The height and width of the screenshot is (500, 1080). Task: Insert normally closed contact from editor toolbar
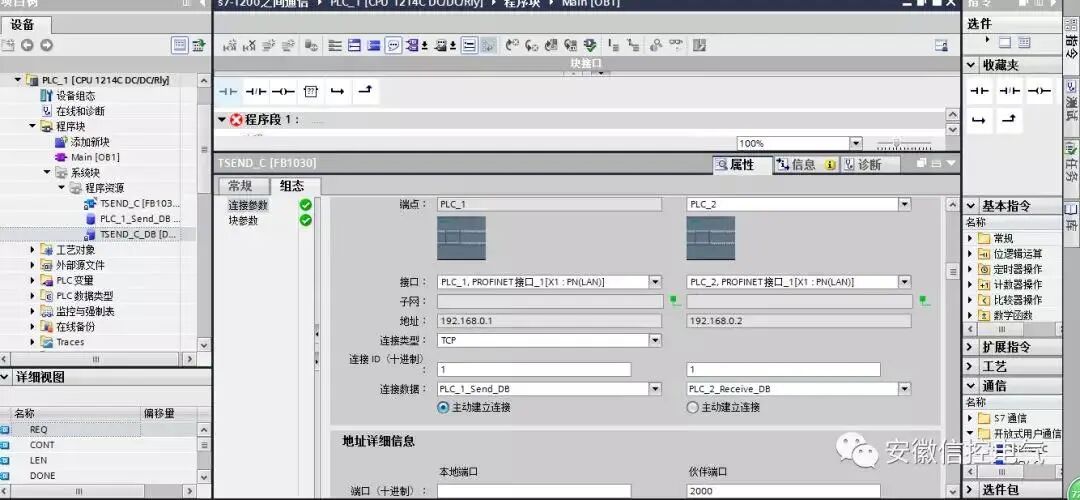(x=256, y=92)
